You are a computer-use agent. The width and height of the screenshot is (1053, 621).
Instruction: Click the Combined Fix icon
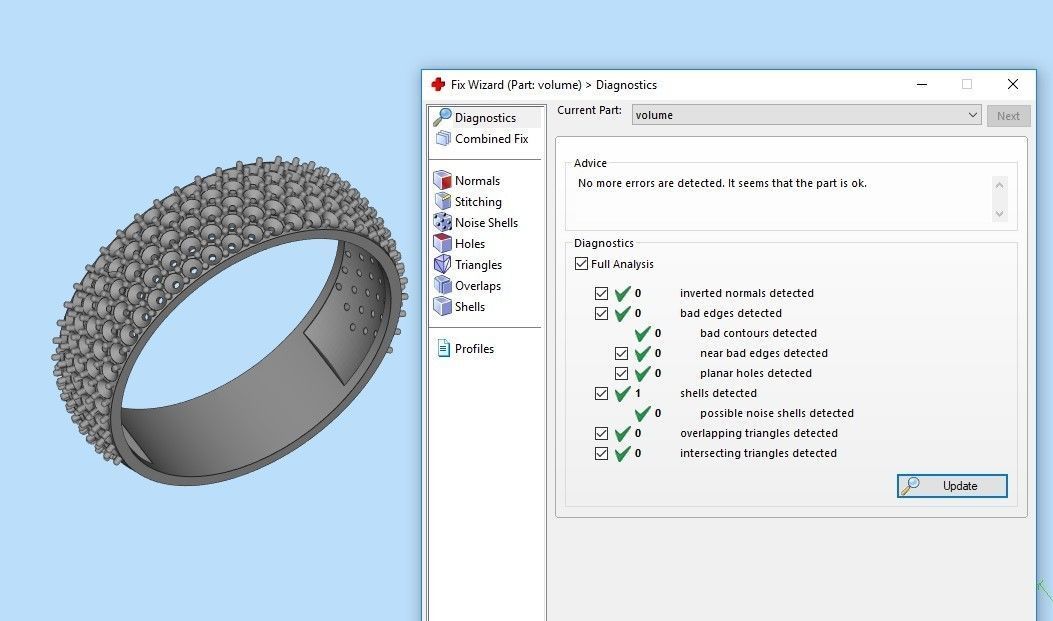click(x=443, y=138)
